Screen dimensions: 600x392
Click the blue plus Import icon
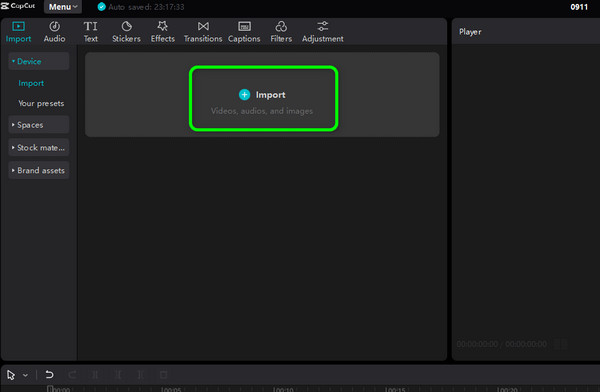click(x=245, y=95)
